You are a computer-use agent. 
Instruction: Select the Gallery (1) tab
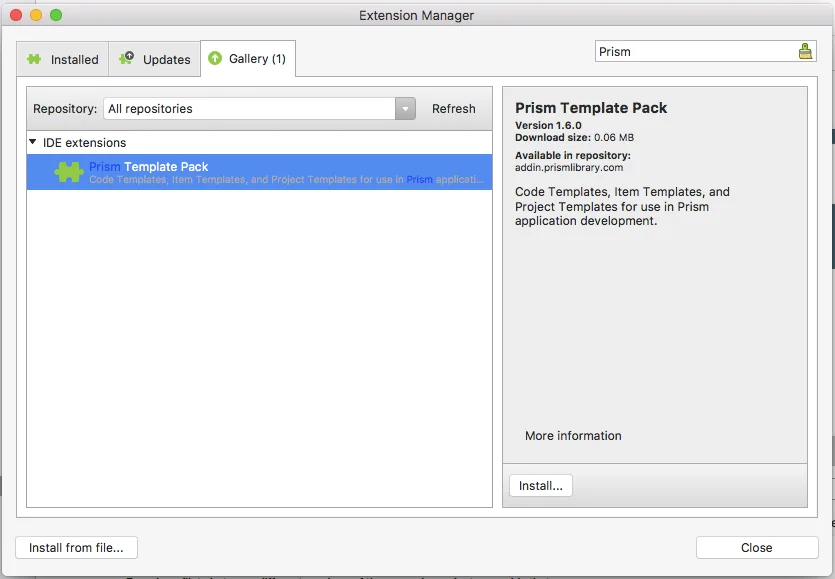(248, 59)
